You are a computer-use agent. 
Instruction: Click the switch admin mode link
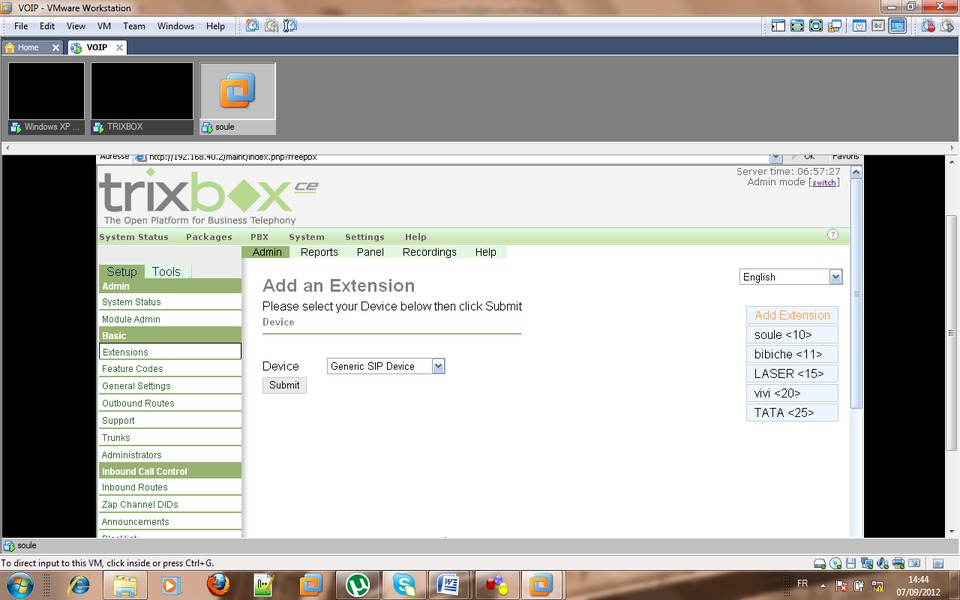[x=823, y=182]
